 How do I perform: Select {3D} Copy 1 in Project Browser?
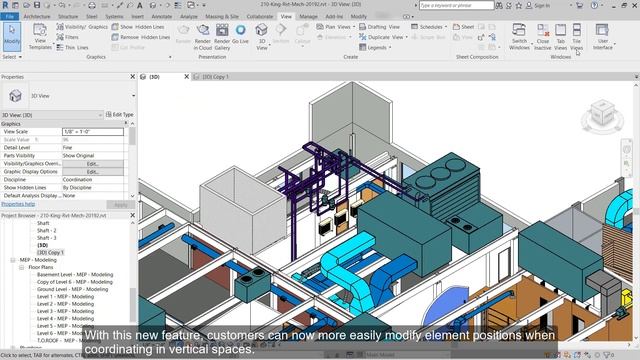pyautogui.click(x=51, y=253)
